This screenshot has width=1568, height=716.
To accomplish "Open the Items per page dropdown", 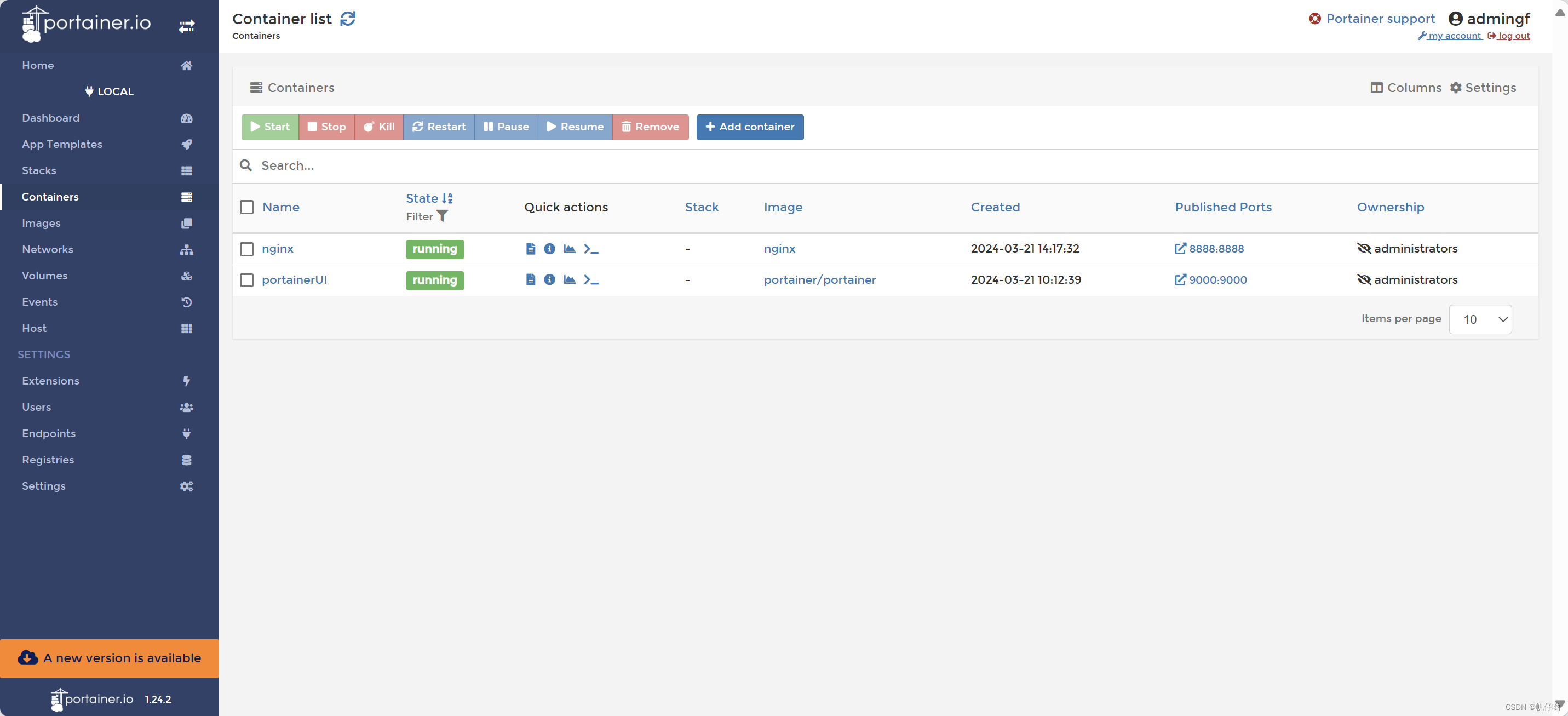I will point(1480,319).
